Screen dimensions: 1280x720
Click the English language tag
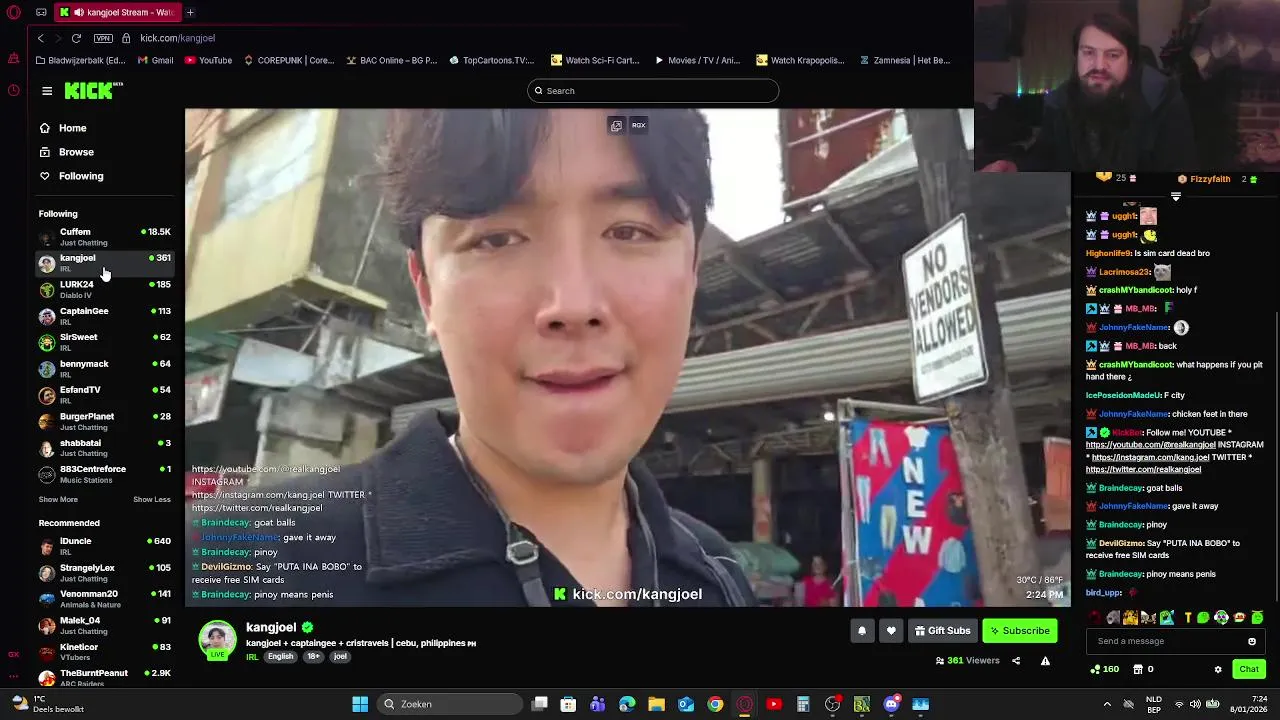(x=280, y=657)
